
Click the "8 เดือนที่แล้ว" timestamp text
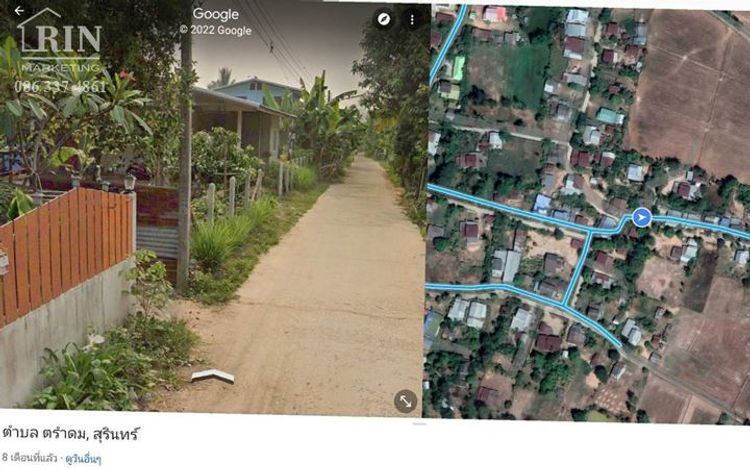[30, 458]
